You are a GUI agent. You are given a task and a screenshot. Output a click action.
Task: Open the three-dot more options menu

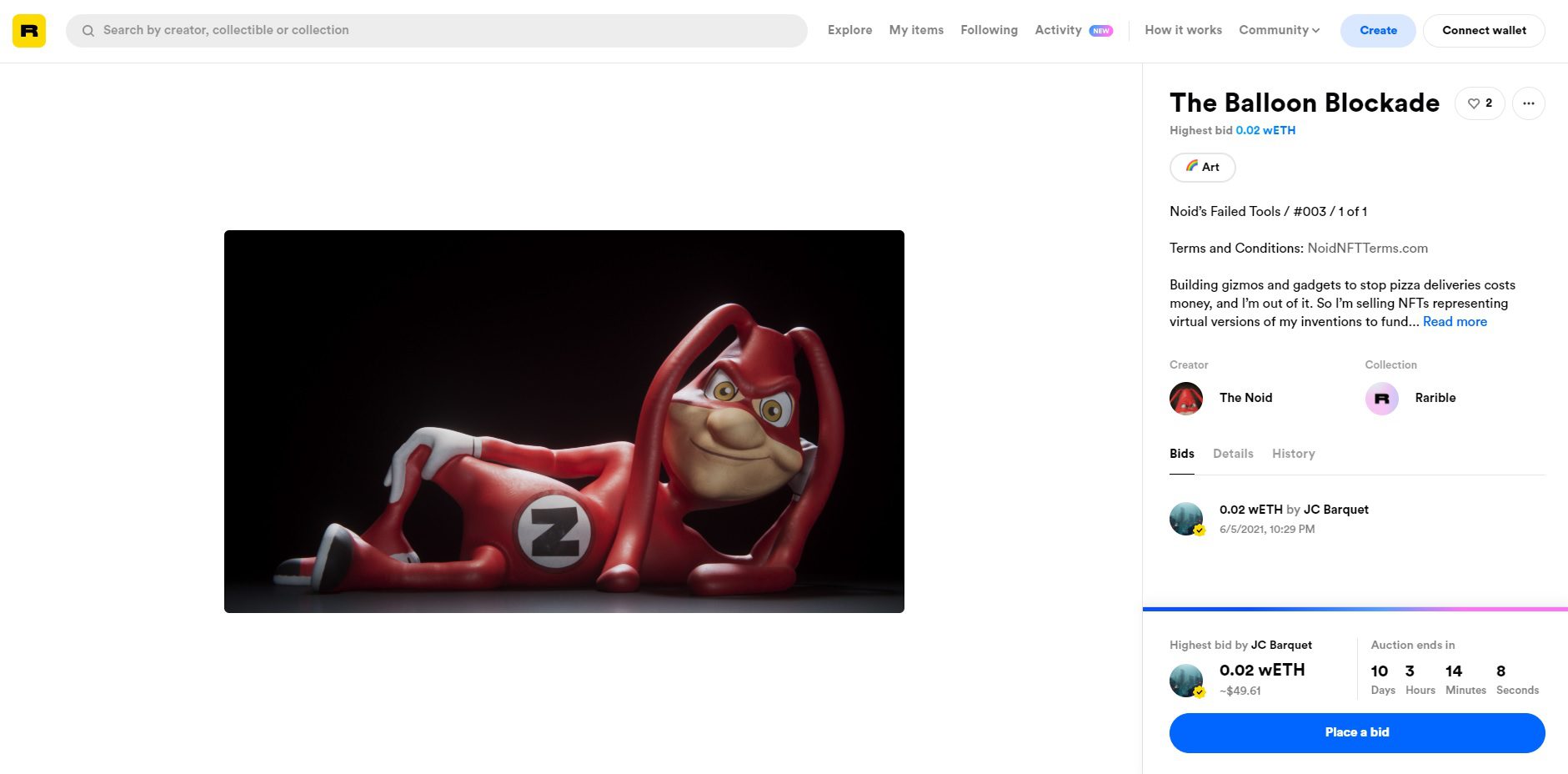click(x=1528, y=103)
